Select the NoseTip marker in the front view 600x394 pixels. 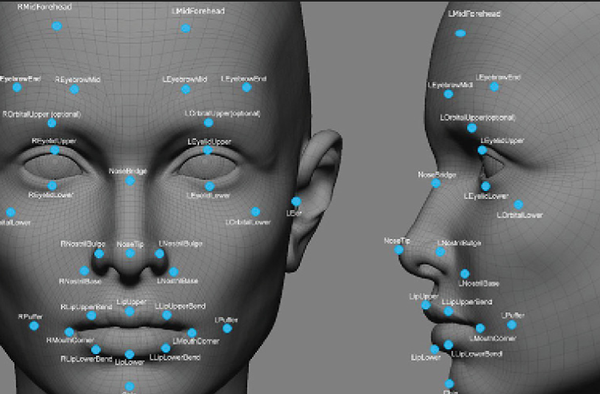[x=130, y=253]
